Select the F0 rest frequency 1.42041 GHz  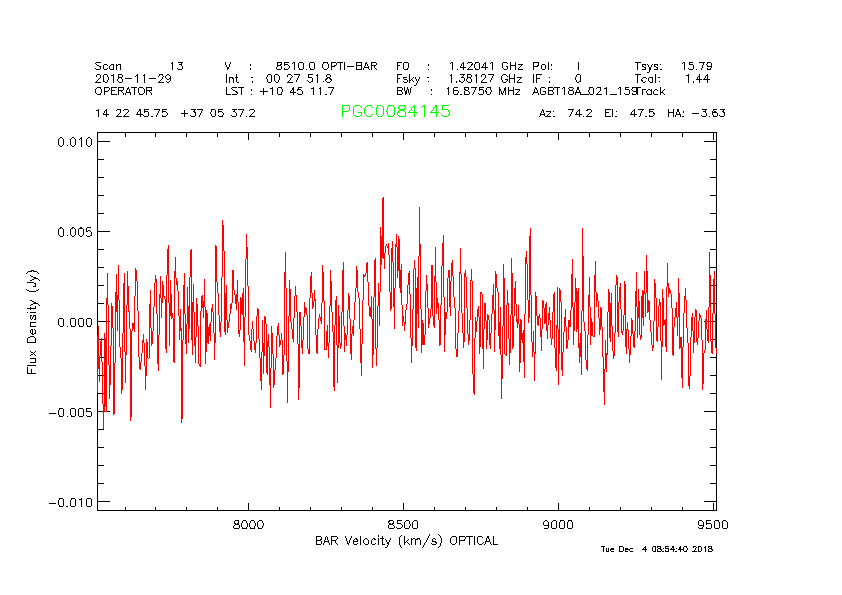[x=485, y=66]
